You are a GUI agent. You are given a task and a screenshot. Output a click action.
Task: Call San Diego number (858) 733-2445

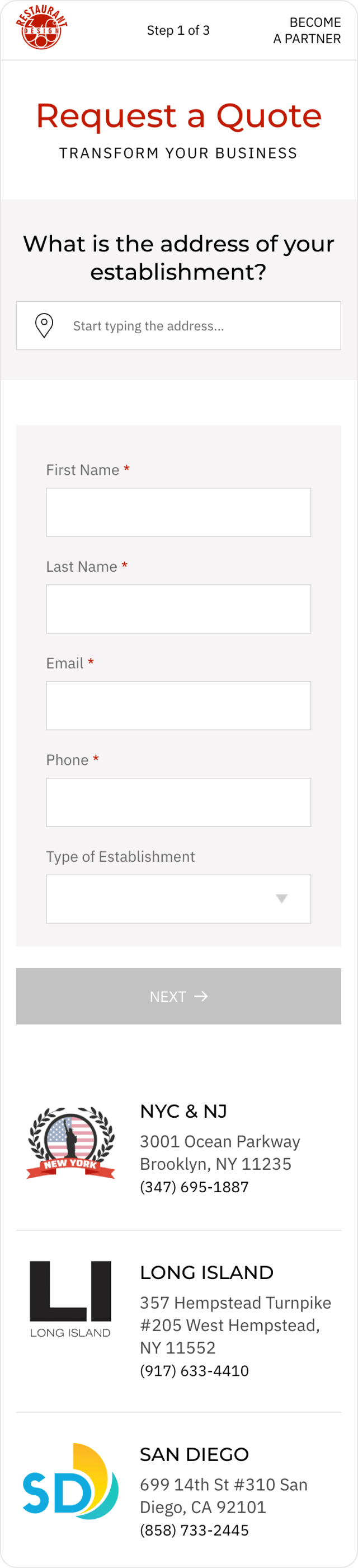coord(195,1530)
